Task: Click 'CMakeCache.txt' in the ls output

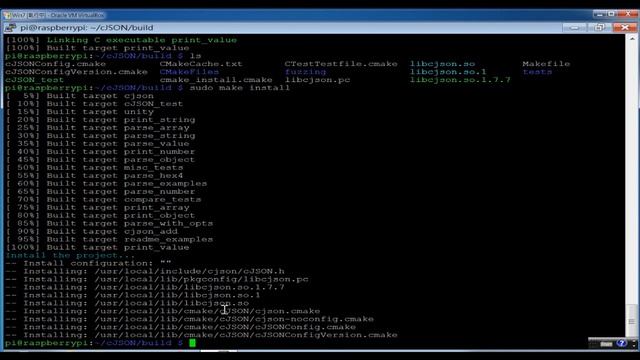Action: tap(201, 64)
